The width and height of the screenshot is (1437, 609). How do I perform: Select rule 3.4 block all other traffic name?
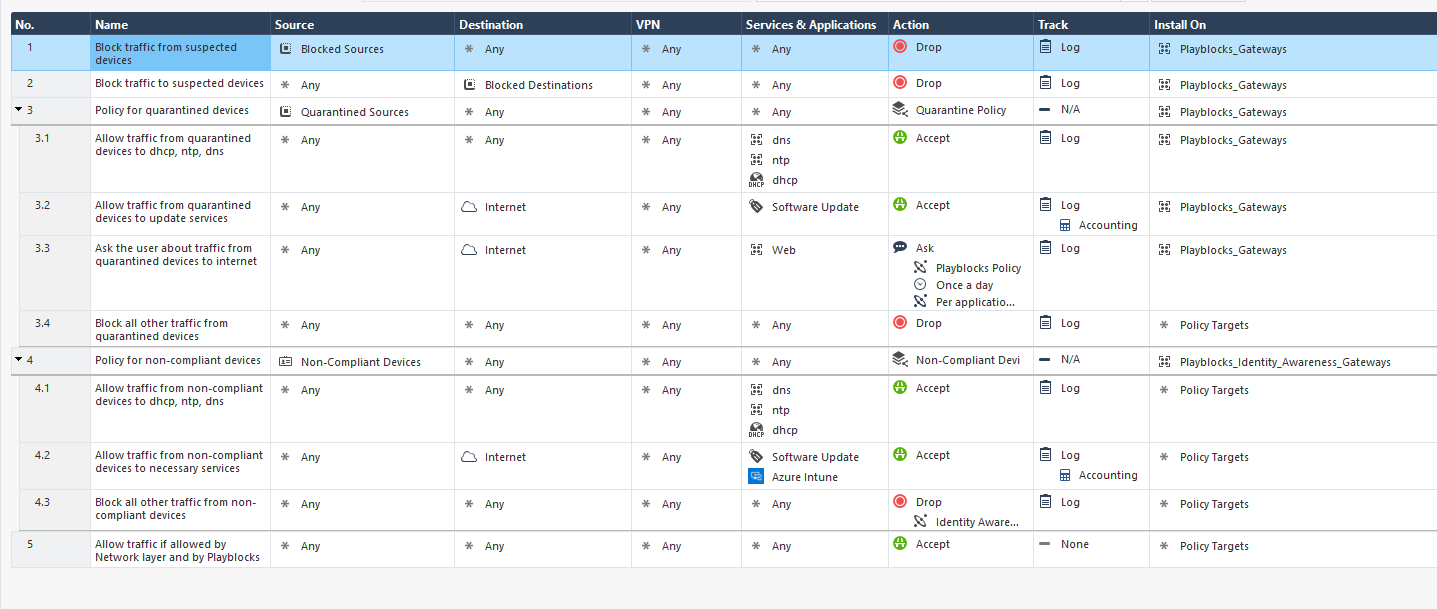pos(161,329)
